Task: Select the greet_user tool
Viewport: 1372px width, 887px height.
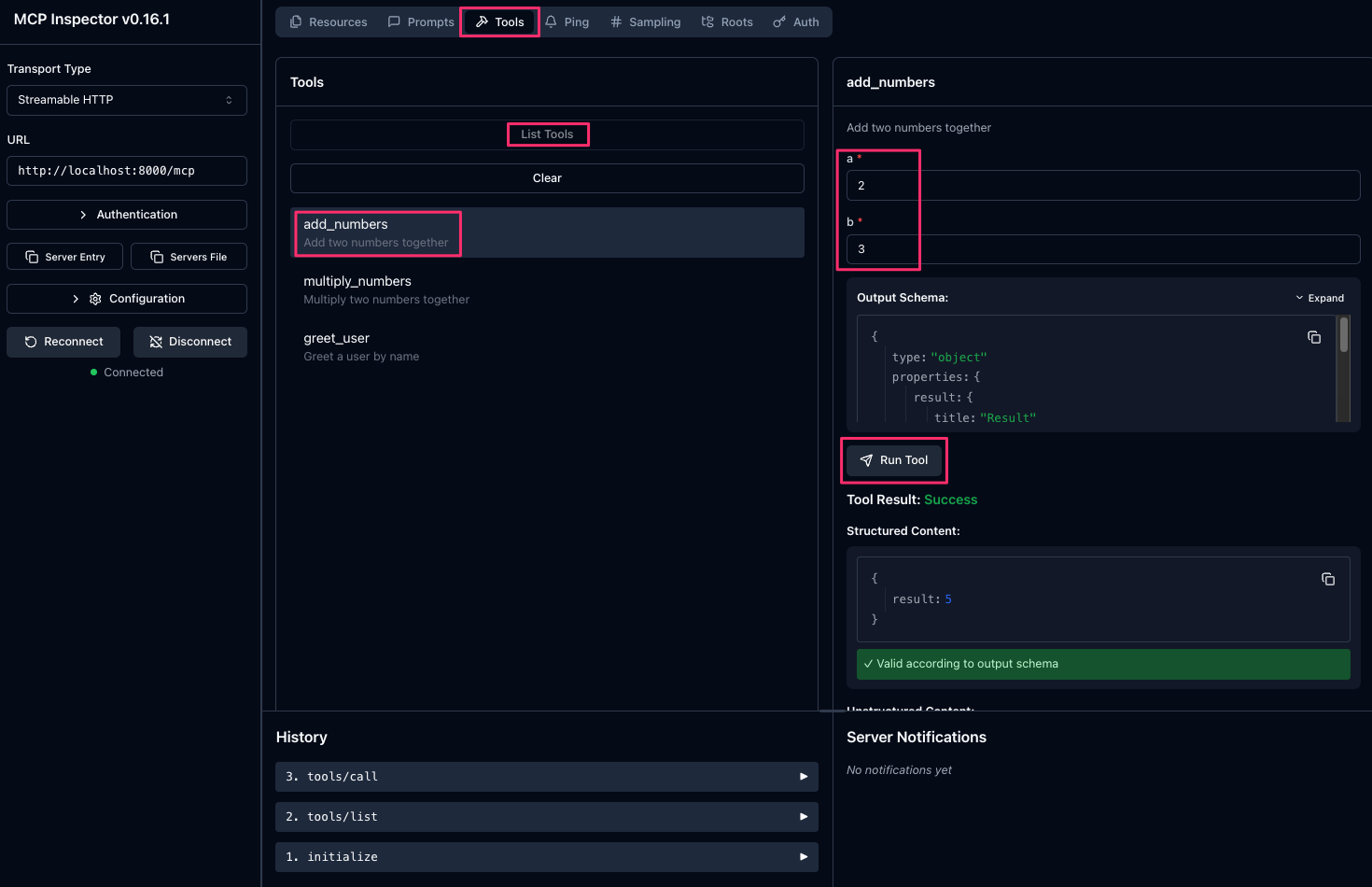Action: point(547,346)
